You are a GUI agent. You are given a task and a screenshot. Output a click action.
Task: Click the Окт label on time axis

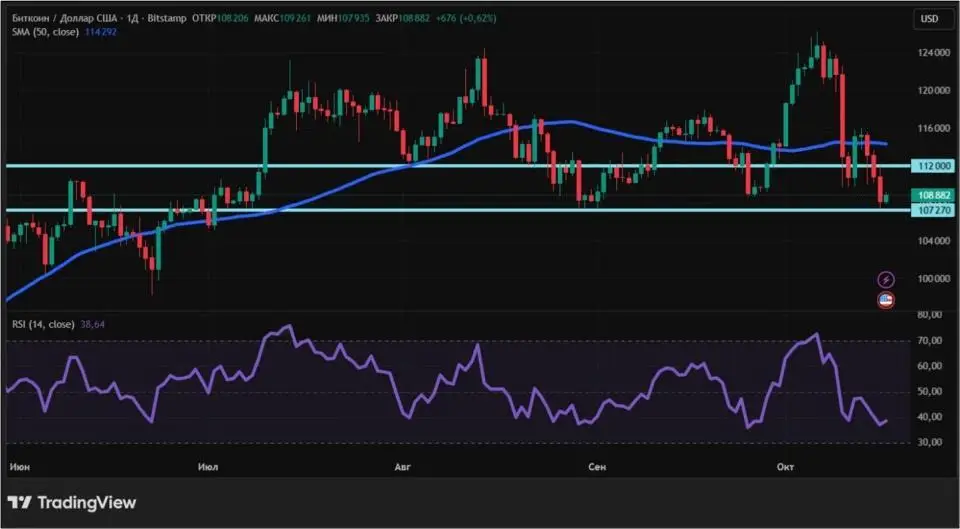click(786, 467)
